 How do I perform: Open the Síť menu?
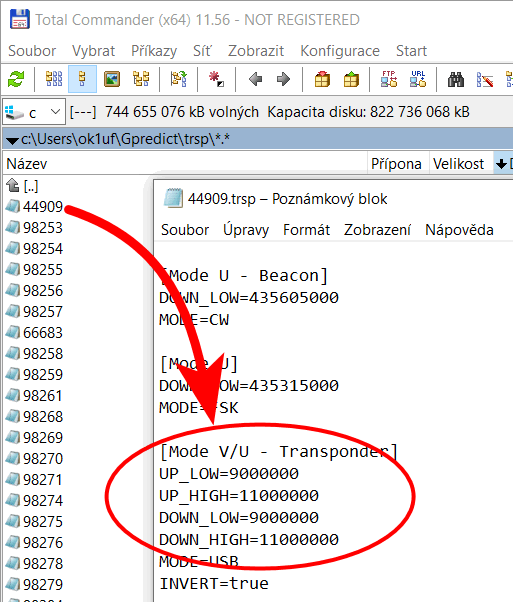click(202, 51)
